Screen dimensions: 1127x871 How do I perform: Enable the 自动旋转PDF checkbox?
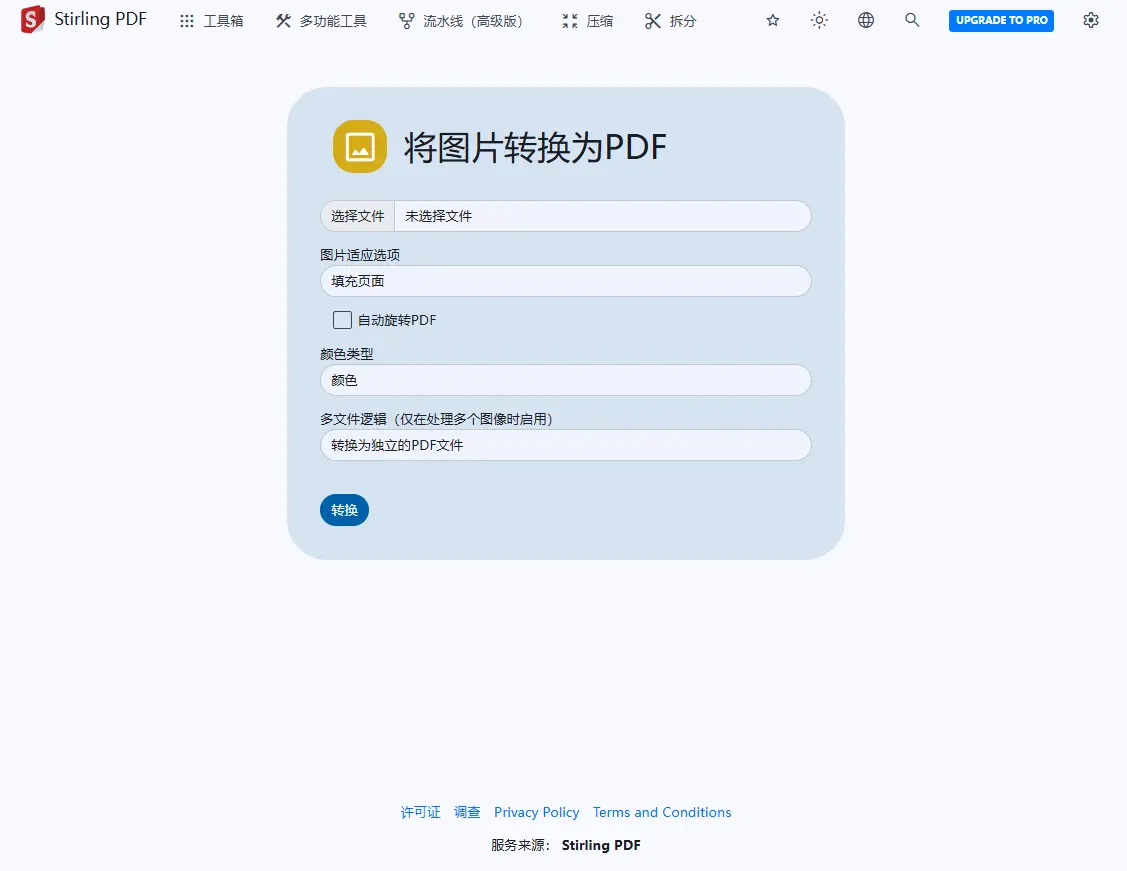342,320
